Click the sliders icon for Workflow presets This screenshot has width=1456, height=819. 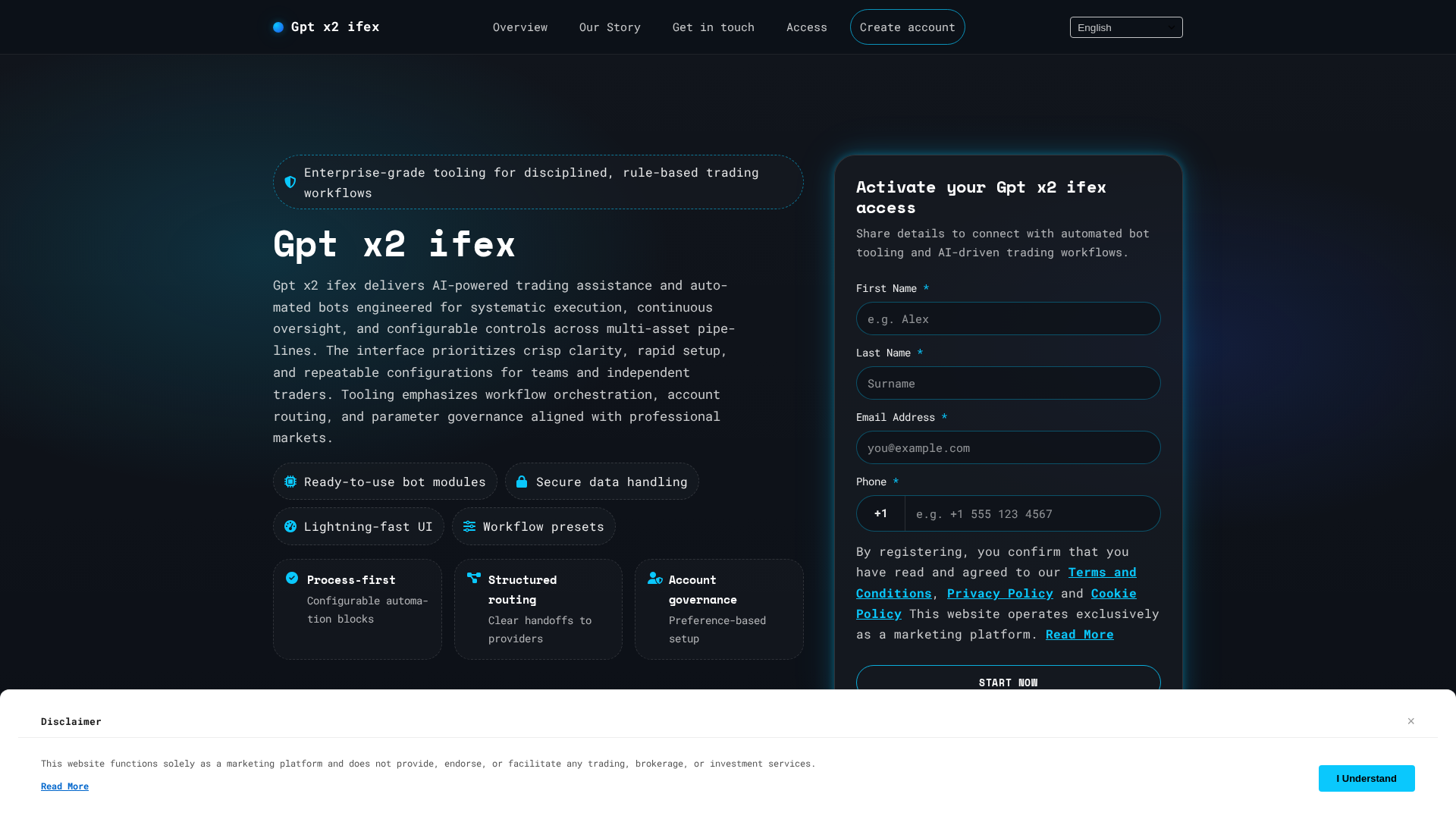(469, 526)
